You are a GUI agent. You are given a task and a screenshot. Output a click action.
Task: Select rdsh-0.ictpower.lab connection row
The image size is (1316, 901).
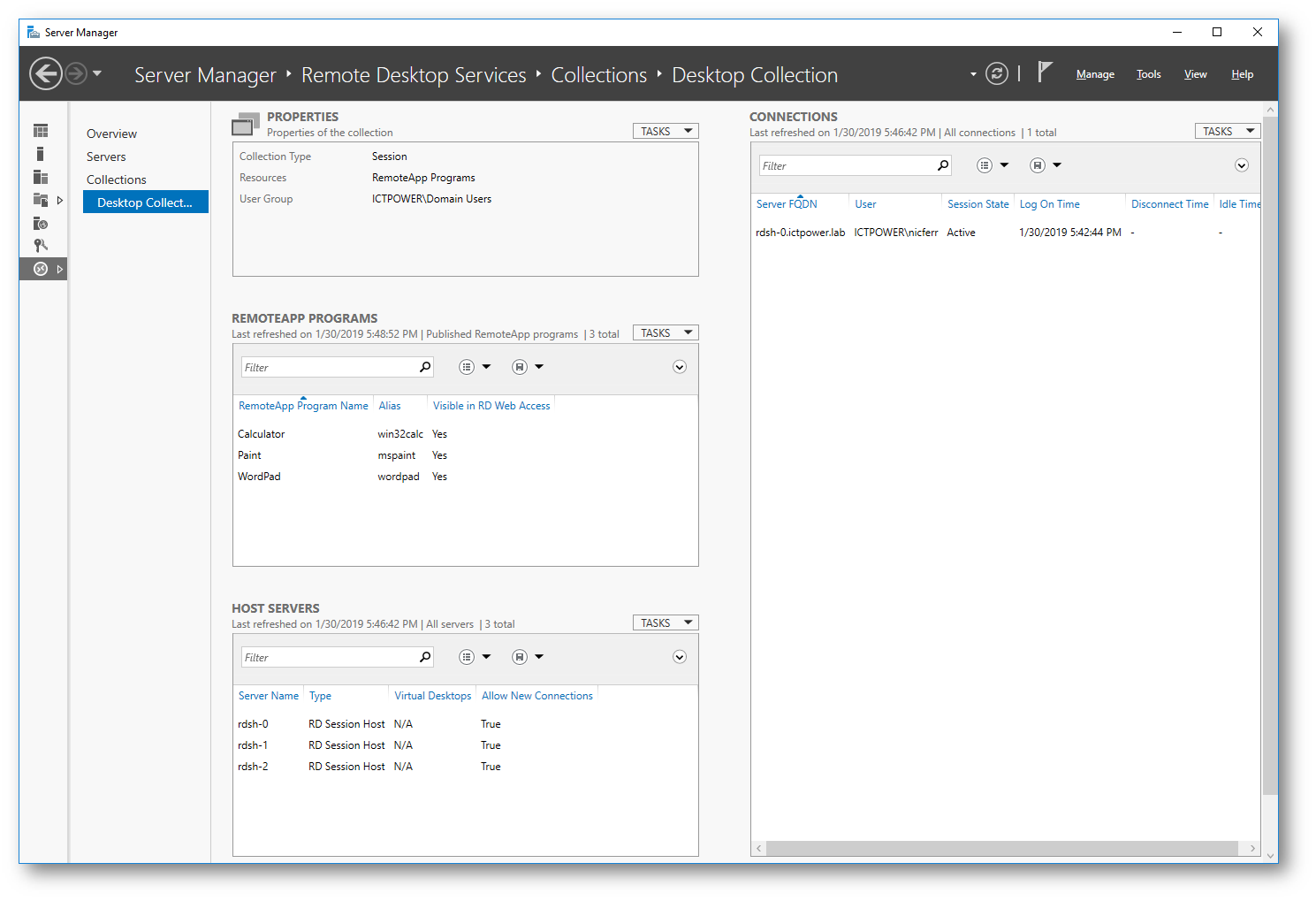[1006, 233]
